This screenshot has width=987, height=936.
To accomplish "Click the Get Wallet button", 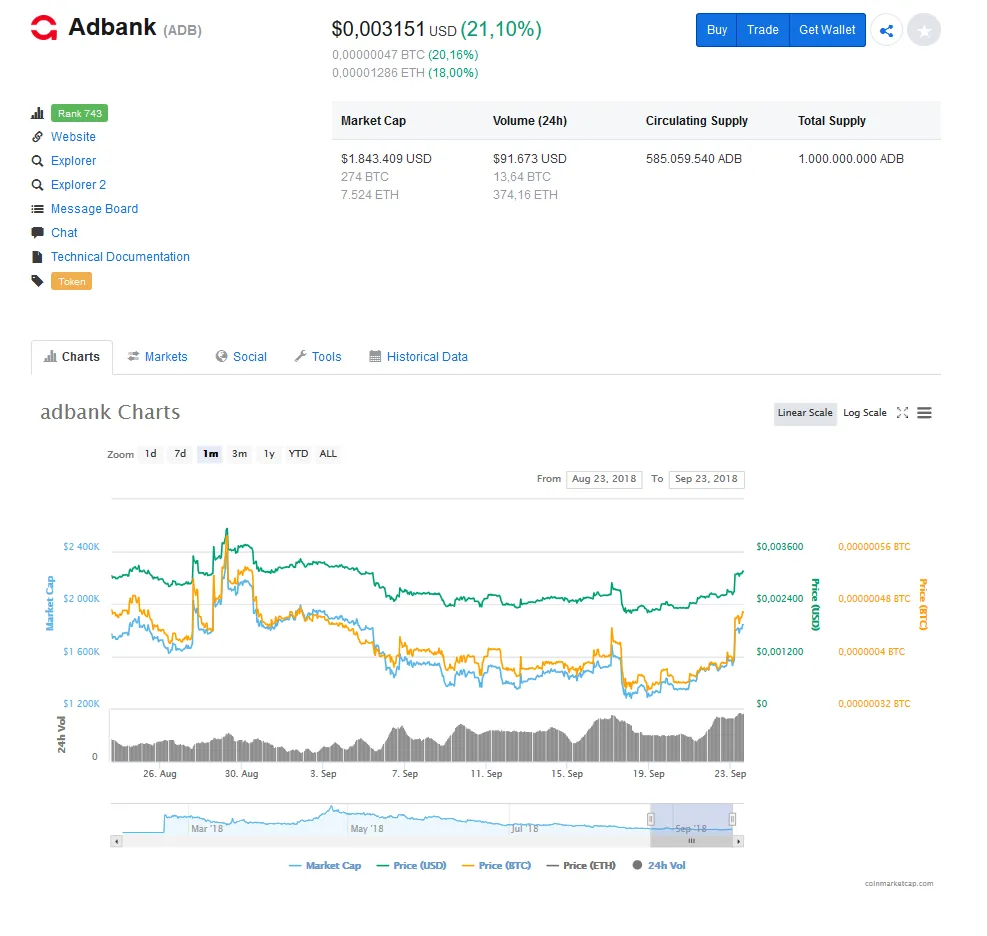I will click(x=827, y=30).
